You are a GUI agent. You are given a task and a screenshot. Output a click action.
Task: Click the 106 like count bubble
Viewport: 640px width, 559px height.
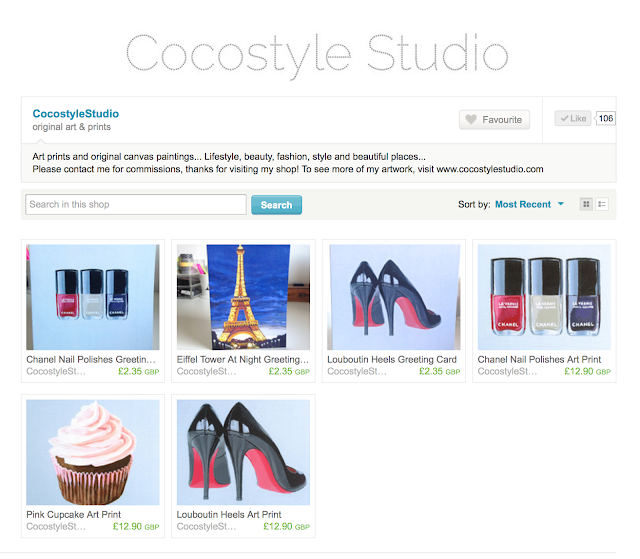pyautogui.click(x=605, y=118)
